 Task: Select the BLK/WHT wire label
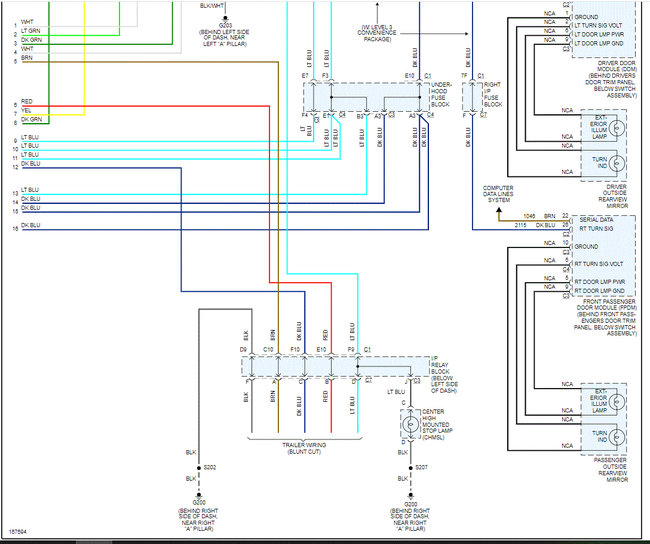pyautogui.click(x=212, y=6)
